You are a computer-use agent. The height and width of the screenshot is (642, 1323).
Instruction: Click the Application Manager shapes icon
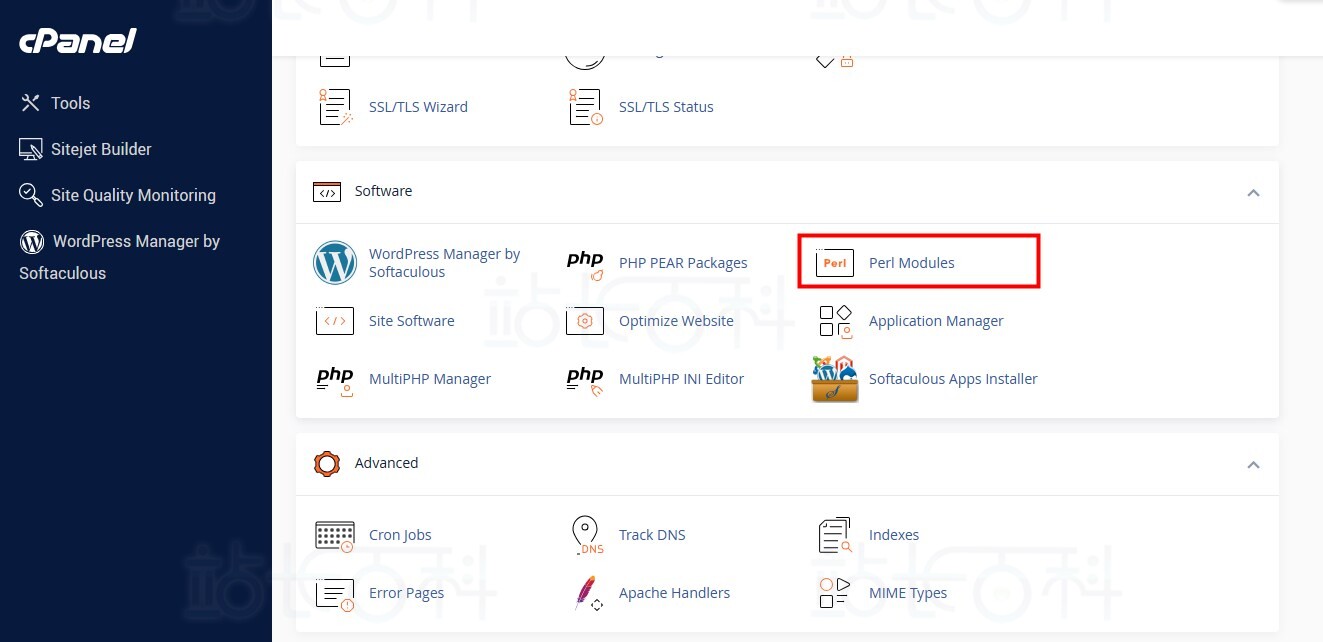coord(836,321)
